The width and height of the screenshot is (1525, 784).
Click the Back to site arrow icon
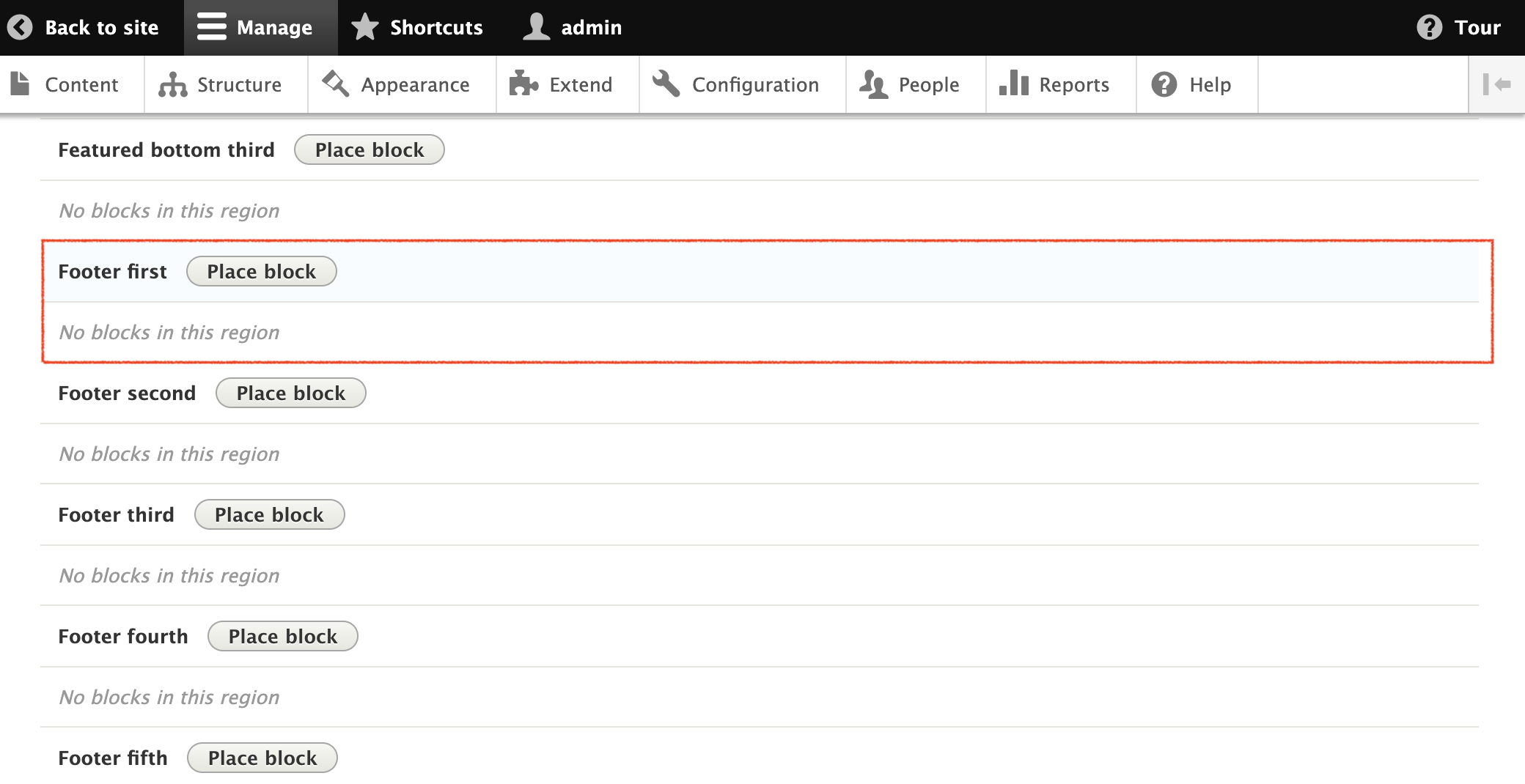pos(20,28)
